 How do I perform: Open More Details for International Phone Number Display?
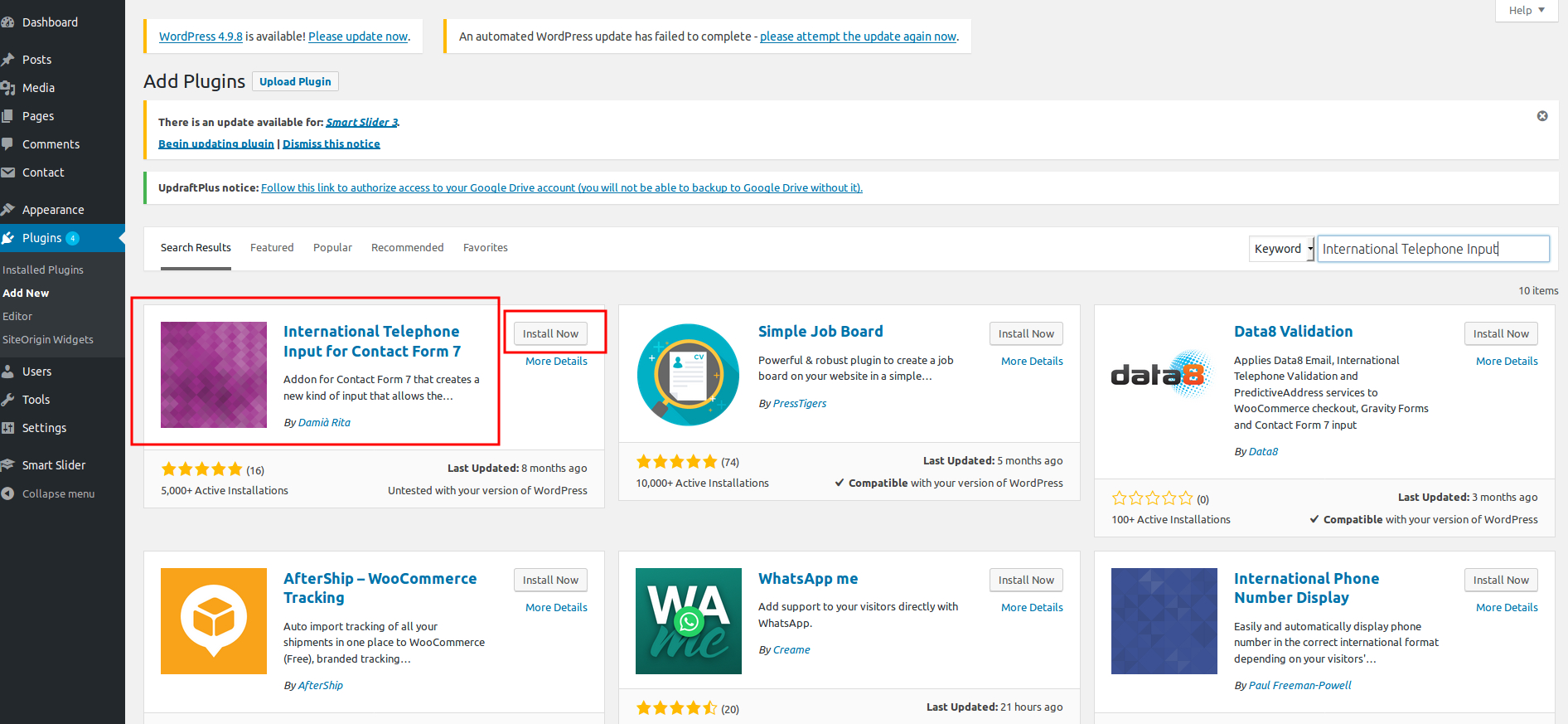coord(1507,608)
